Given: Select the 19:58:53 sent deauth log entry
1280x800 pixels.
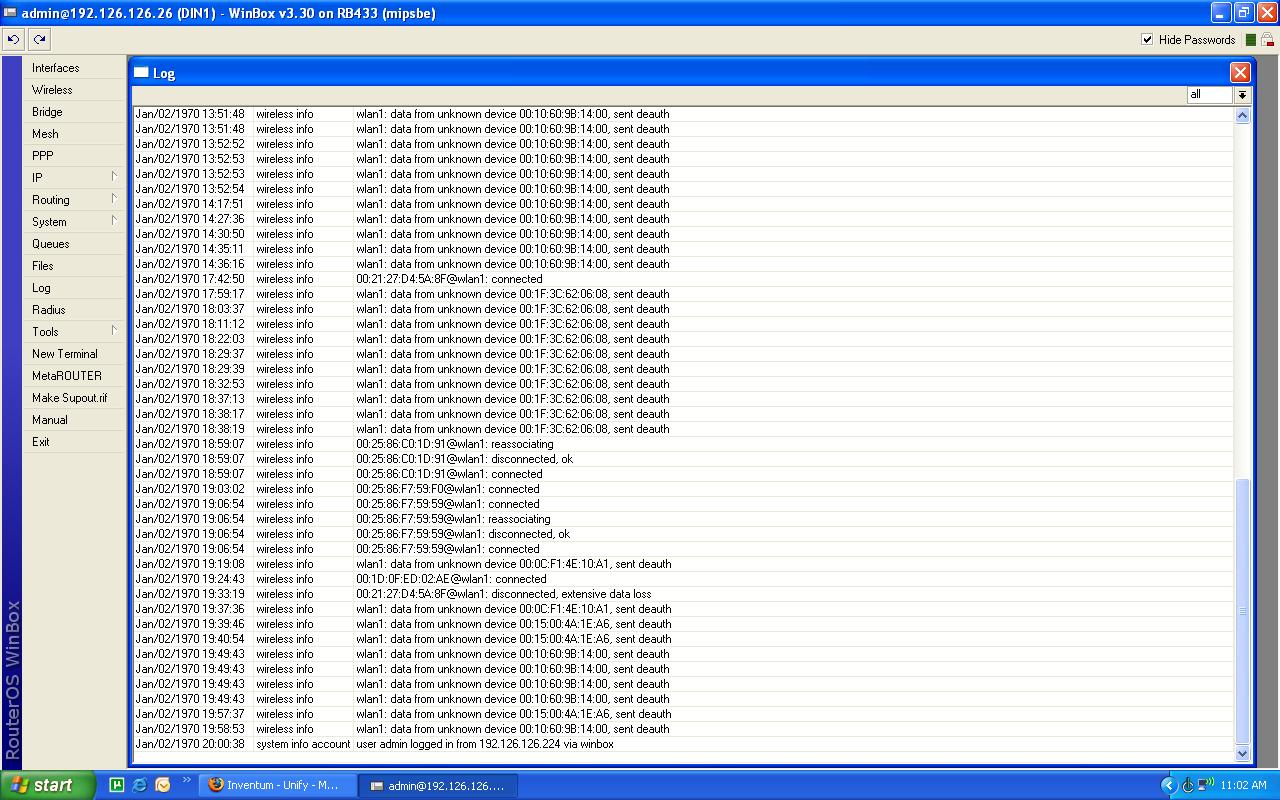Looking at the screenshot, I should point(683,729).
